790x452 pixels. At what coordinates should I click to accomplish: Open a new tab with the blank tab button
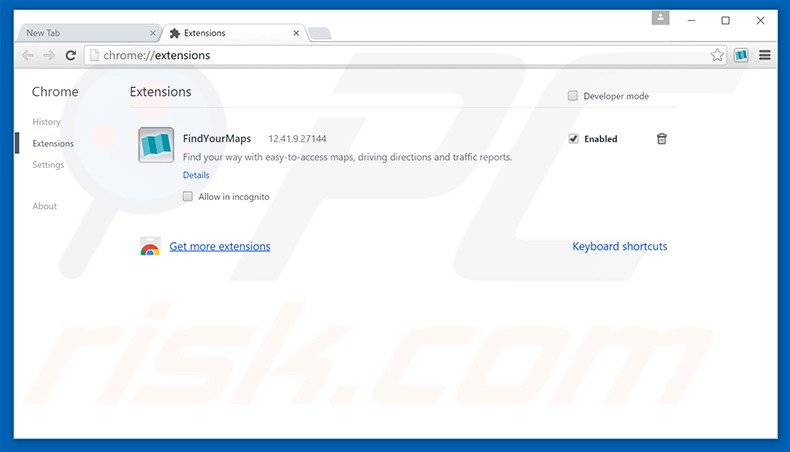pyautogui.click(x=319, y=34)
